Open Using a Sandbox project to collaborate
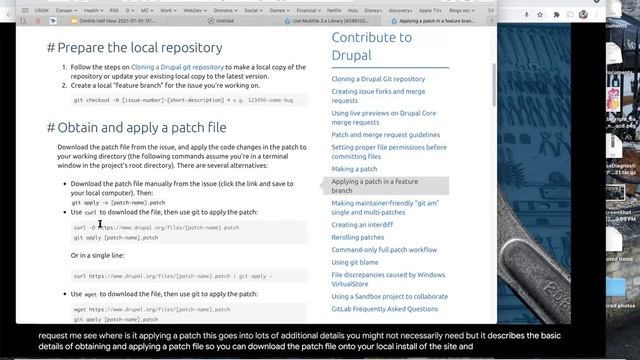The width and height of the screenshot is (640, 360). point(389,296)
